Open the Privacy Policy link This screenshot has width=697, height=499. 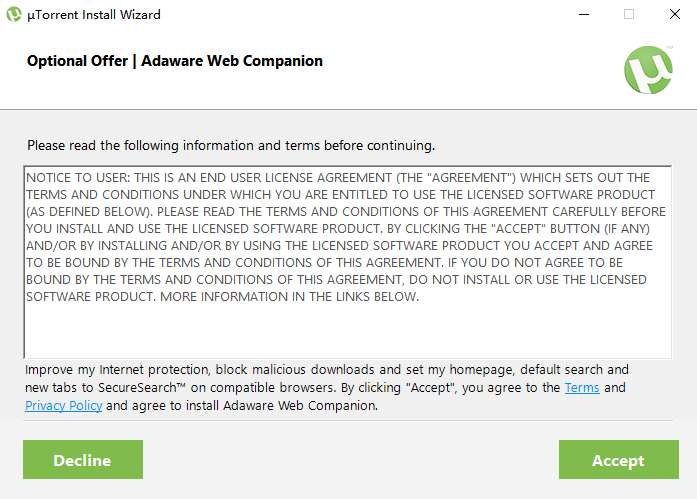[63, 406]
